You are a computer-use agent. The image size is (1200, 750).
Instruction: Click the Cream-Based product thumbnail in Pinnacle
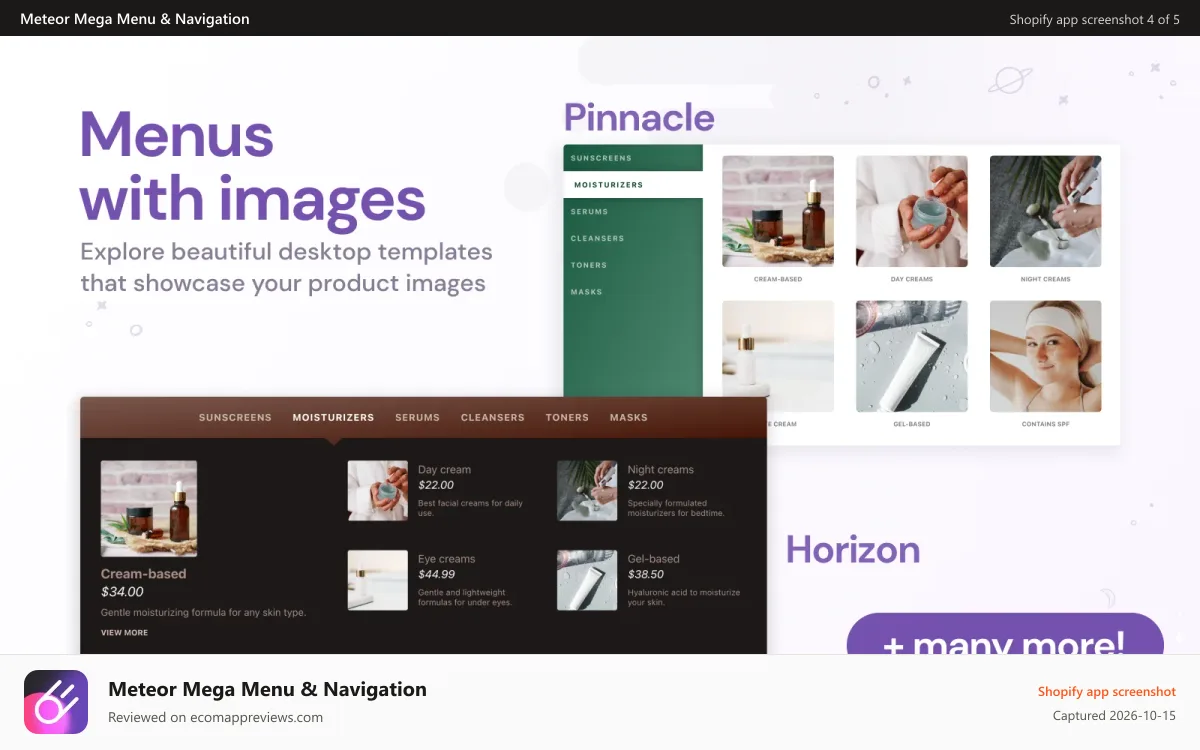pyautogui.click(x=778, y=211)
